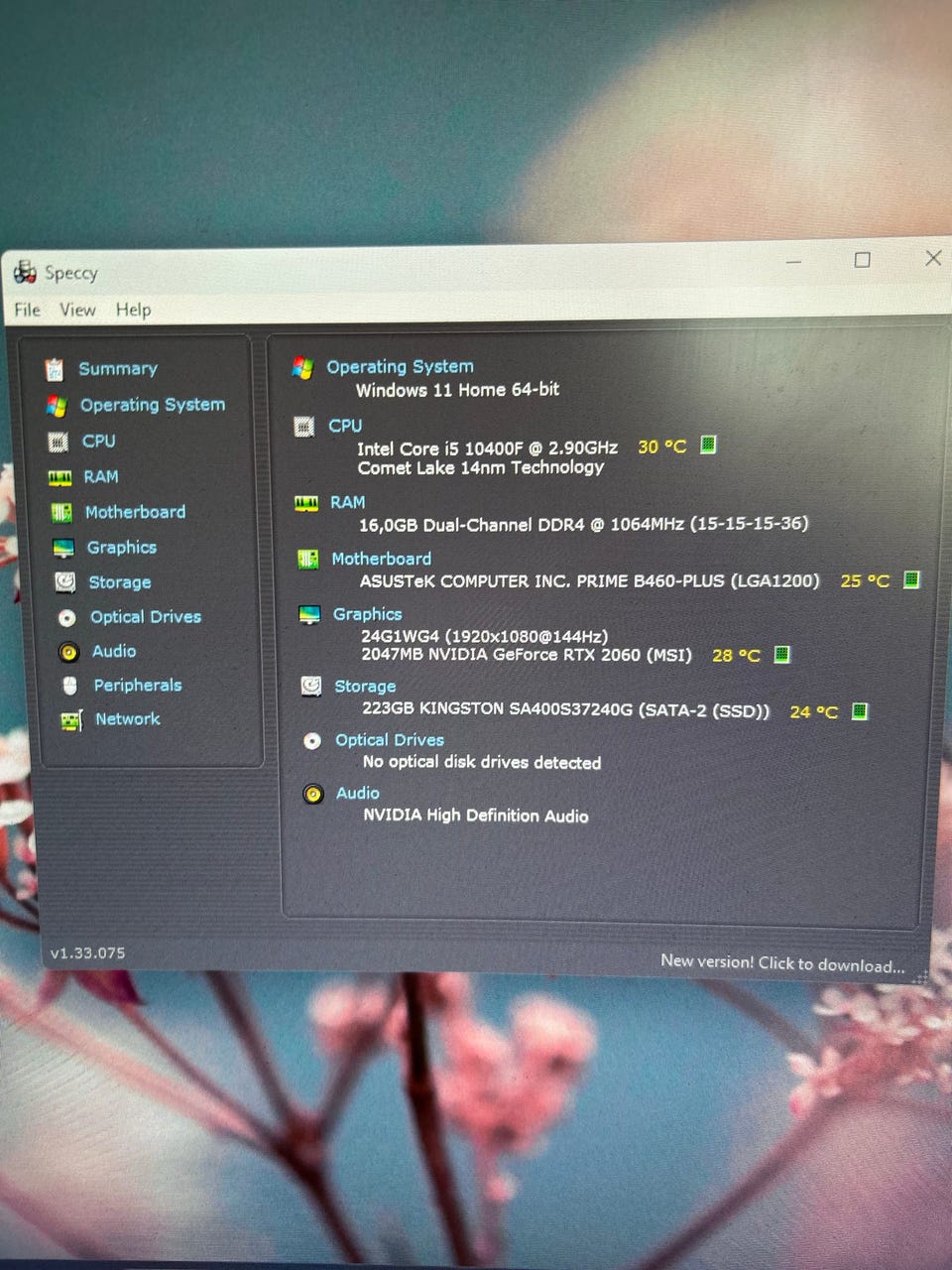Open the CPU heading link in summary
Viewport: 952px width, 1270px height.
[x=345, y=426]
